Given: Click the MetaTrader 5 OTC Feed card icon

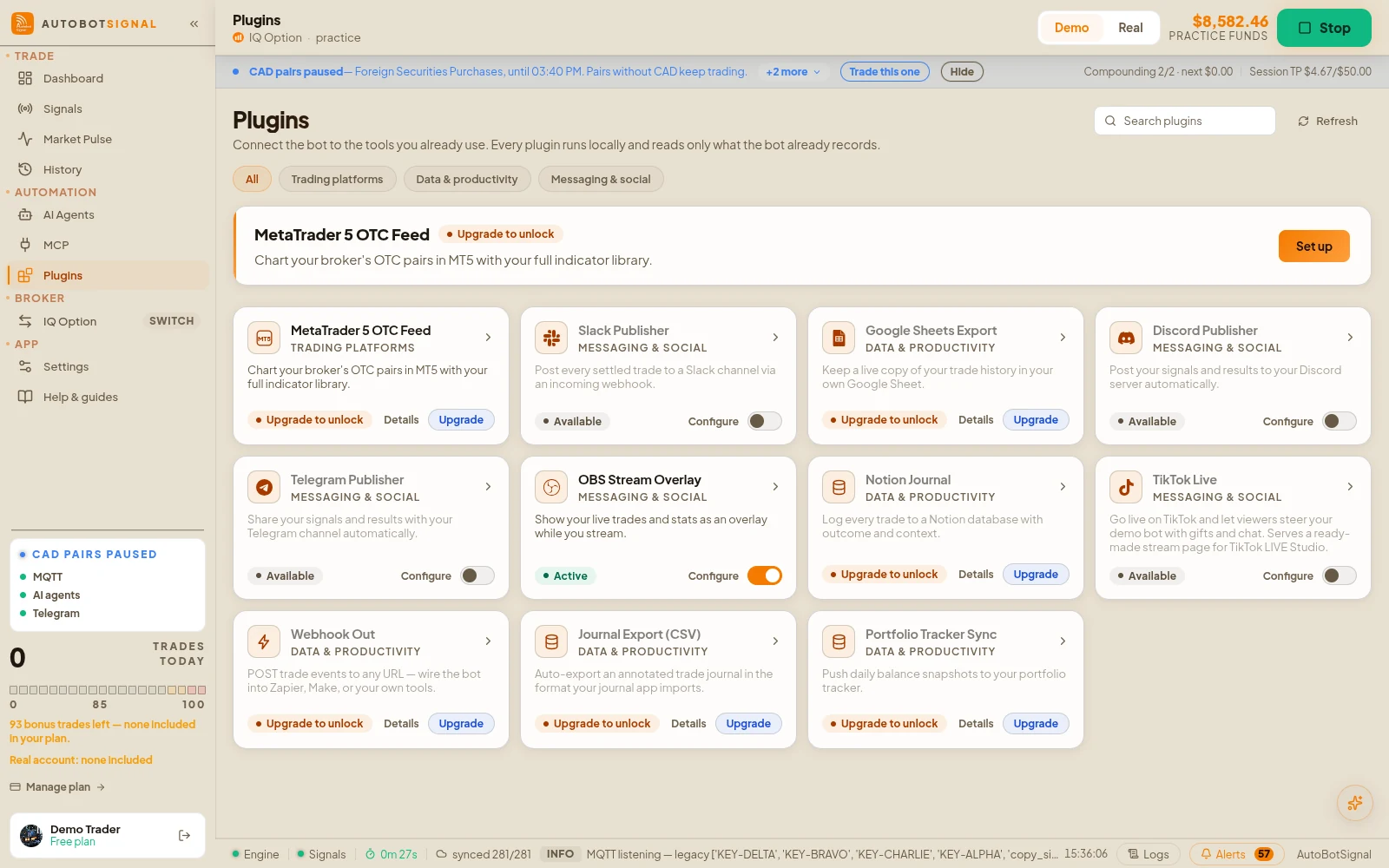Looking at the screenshot, I should pyautogui.click(x=264, y=338).
